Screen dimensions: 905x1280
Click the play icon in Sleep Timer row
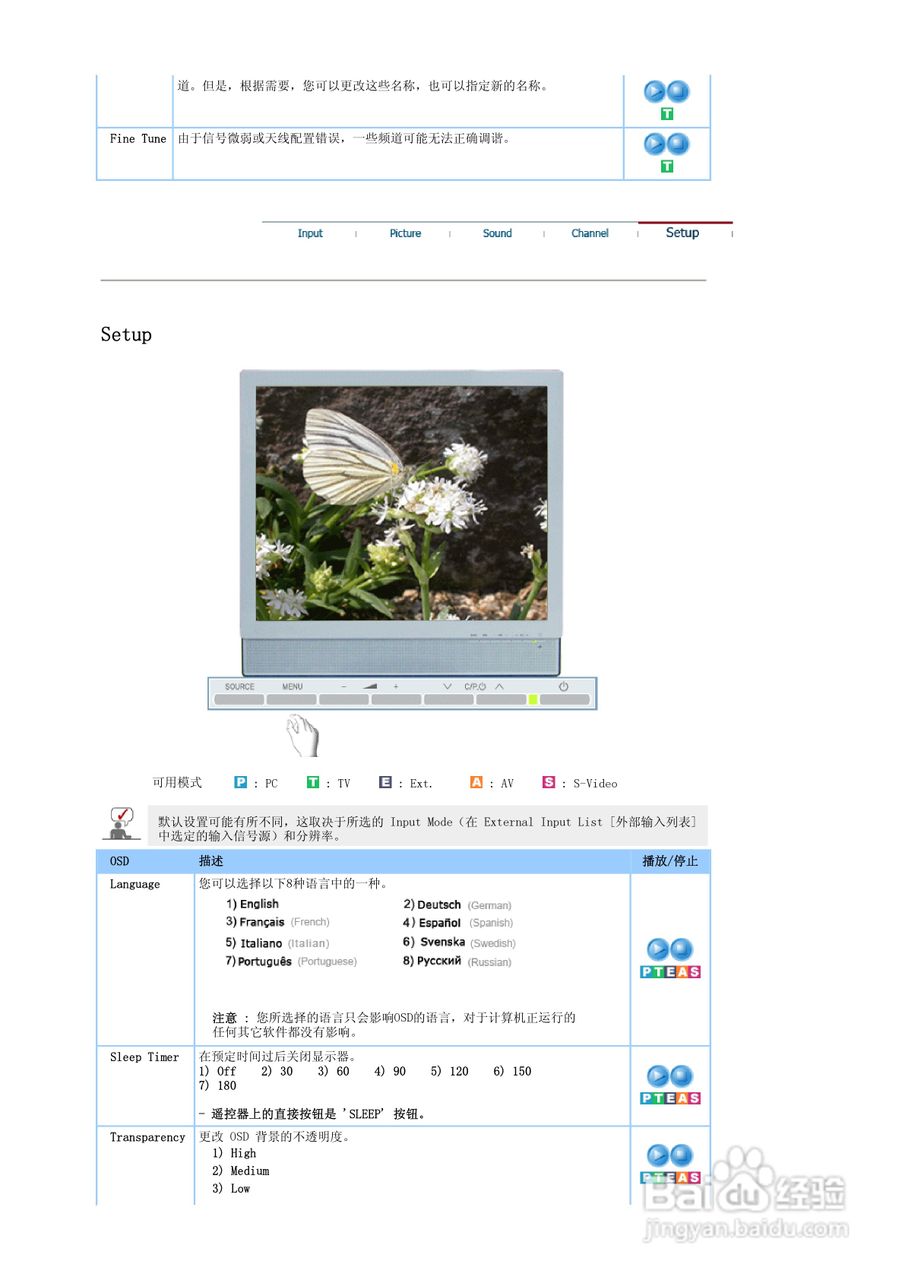pyautogui.click(x=658, y=1077)
